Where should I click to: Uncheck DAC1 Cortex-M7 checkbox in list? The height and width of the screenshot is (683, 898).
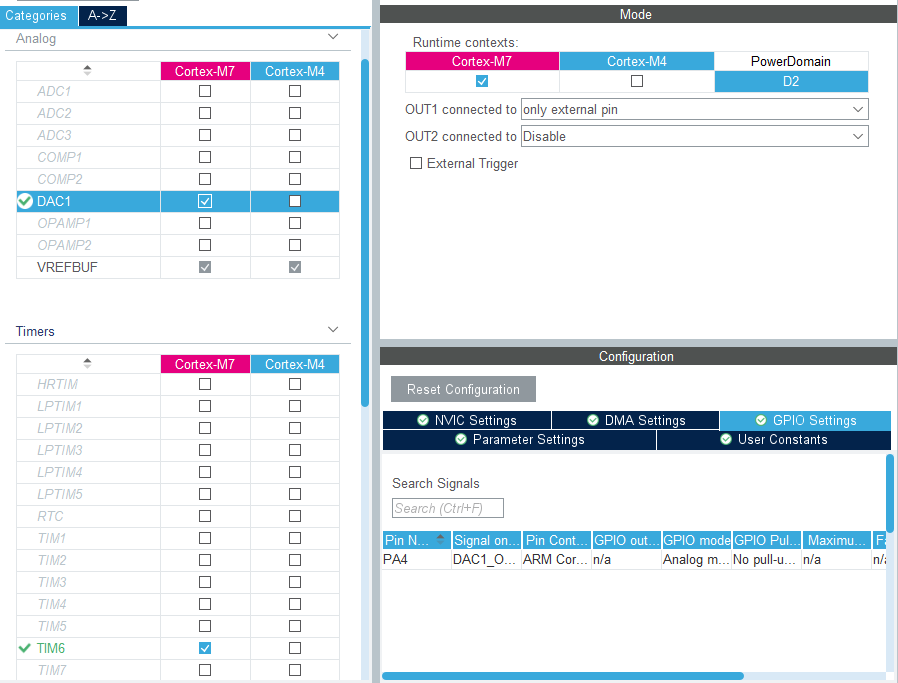[205, 201]
